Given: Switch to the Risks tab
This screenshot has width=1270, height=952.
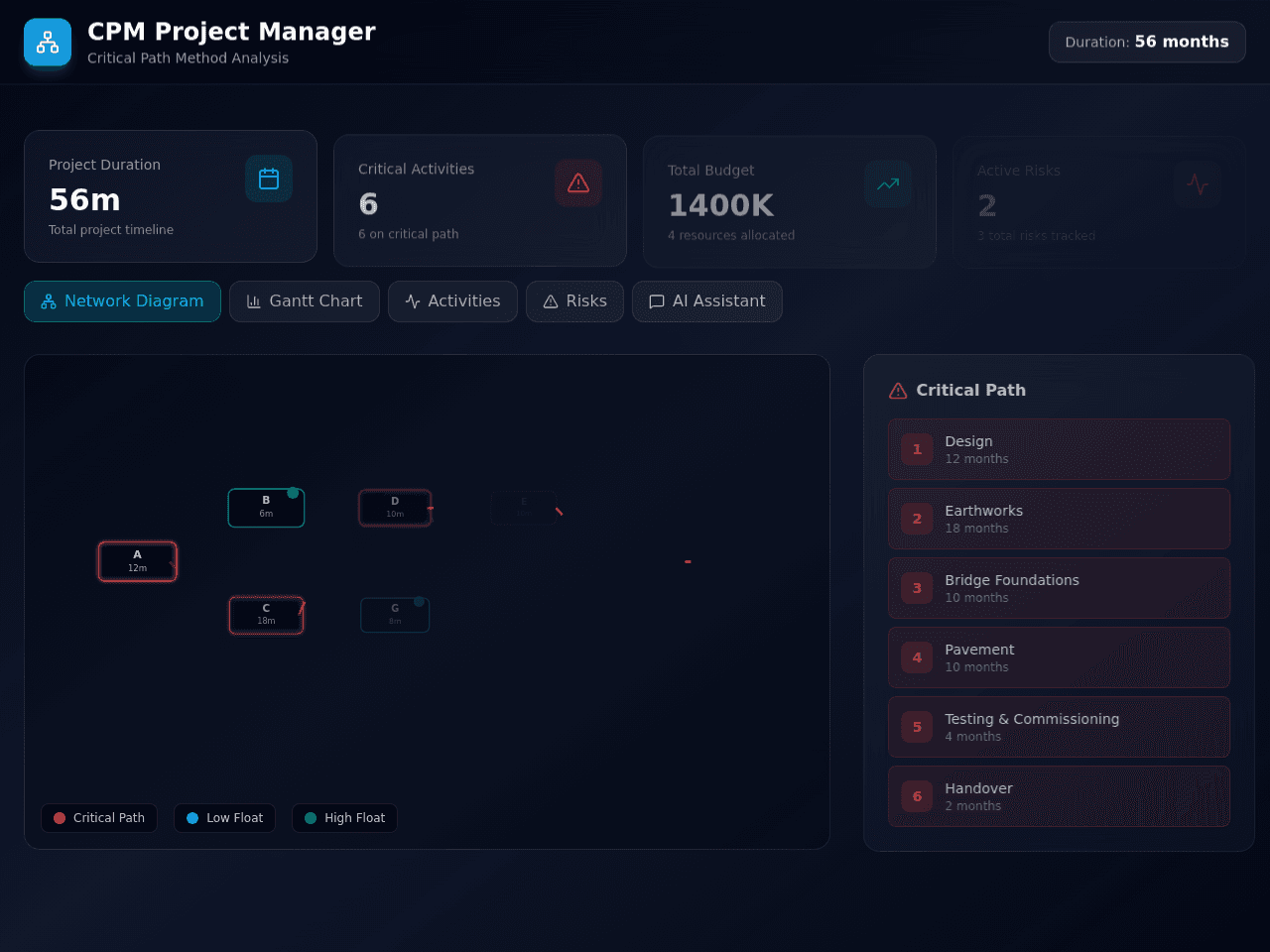Looking at the screenshot, I should coord(574,301).
